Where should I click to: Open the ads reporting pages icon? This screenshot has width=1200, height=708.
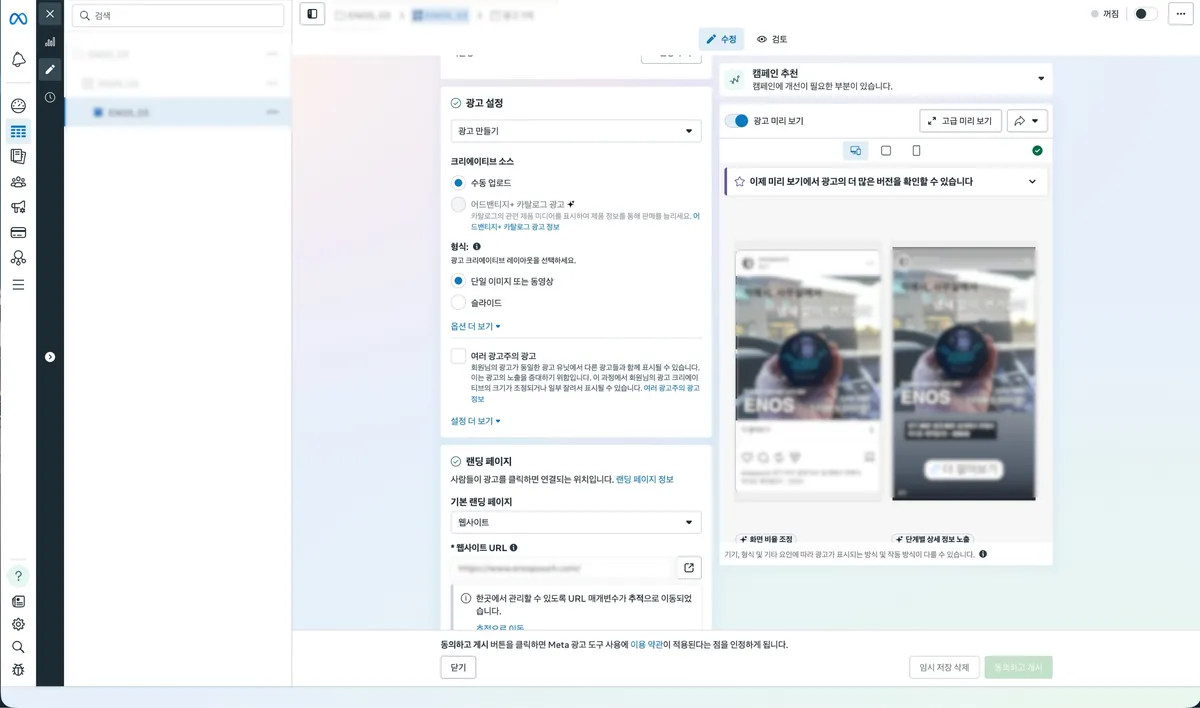pyautogui.click(x=18, y=157)
